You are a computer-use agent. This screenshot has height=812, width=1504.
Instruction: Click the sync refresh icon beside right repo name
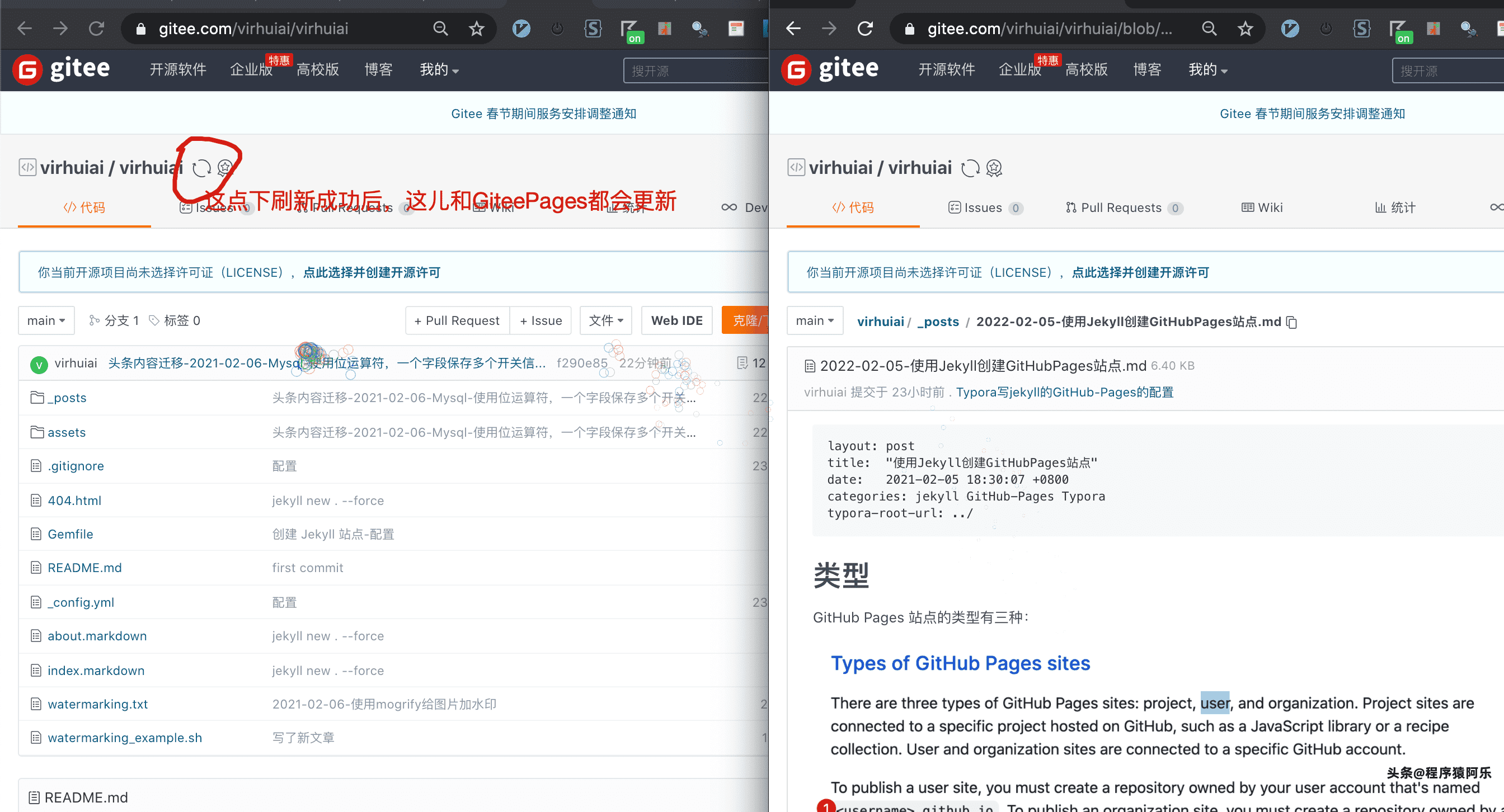pos(970,168)
